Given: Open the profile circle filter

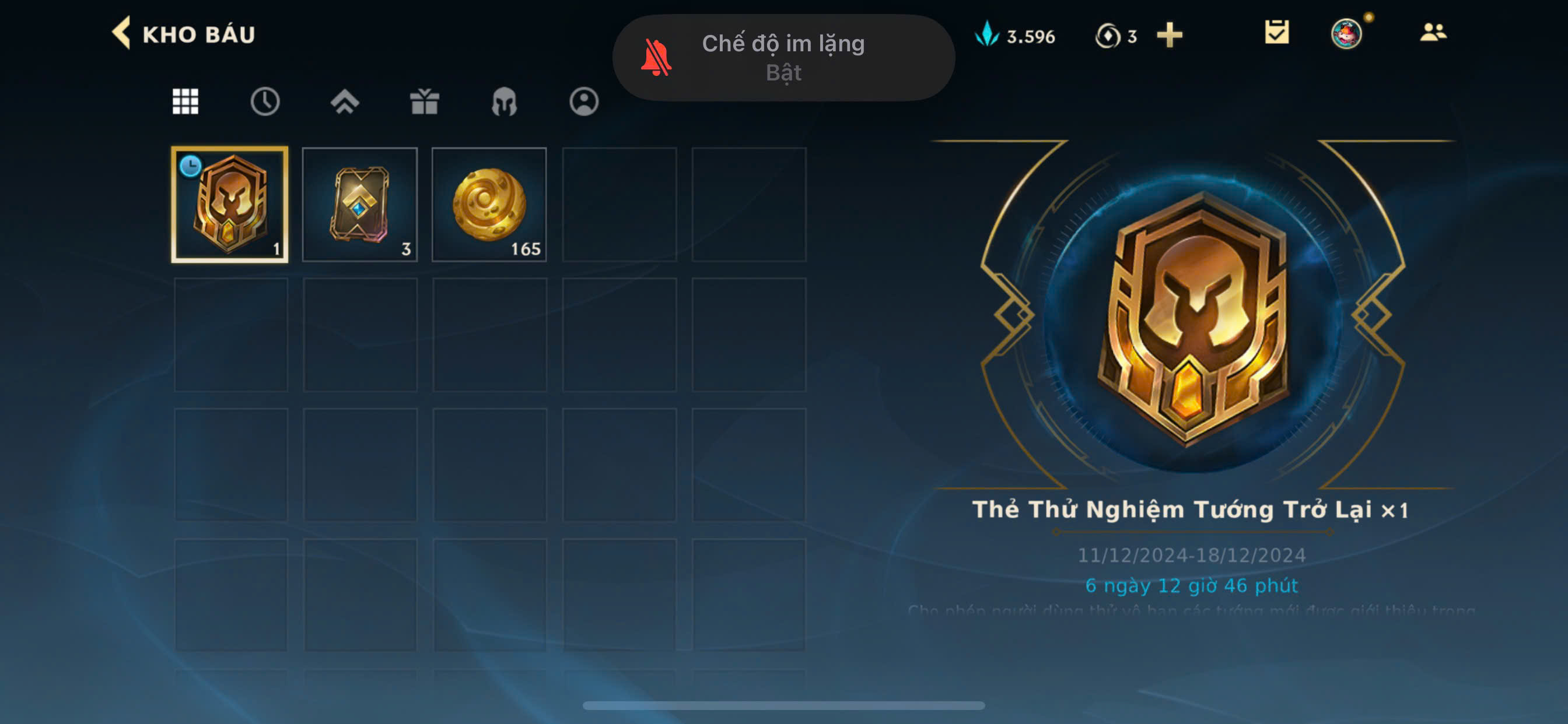Looking at the screenshot, I should pyautogui.click(x=584, y=101).
